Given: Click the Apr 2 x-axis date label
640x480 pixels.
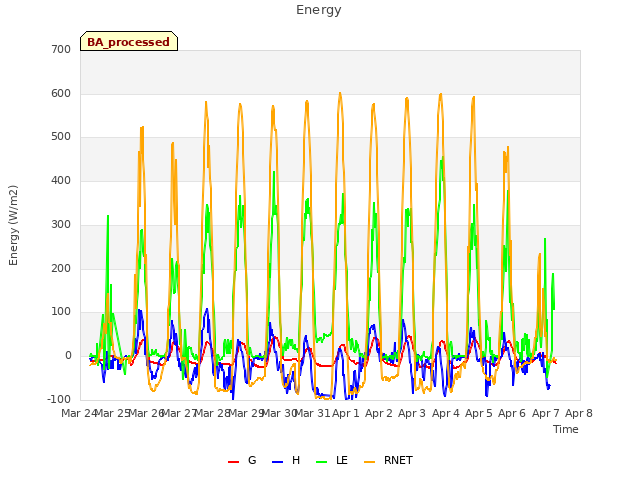Looking at the screenshot, I should (x=379, y=413).
